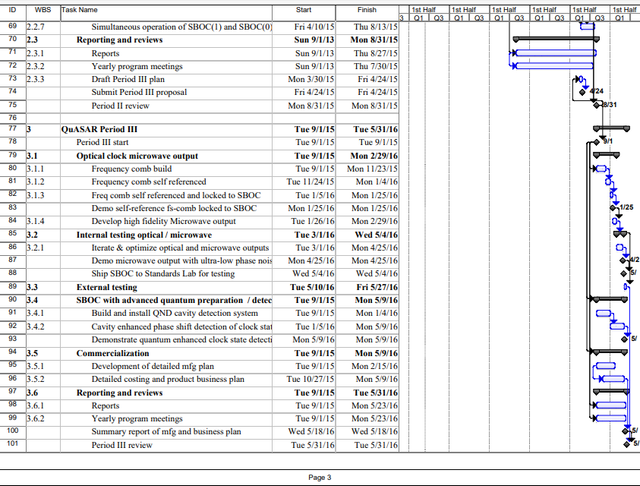Click start date 'Tue 11/24/15'
640x486 pixels.
tap(310, 182)
